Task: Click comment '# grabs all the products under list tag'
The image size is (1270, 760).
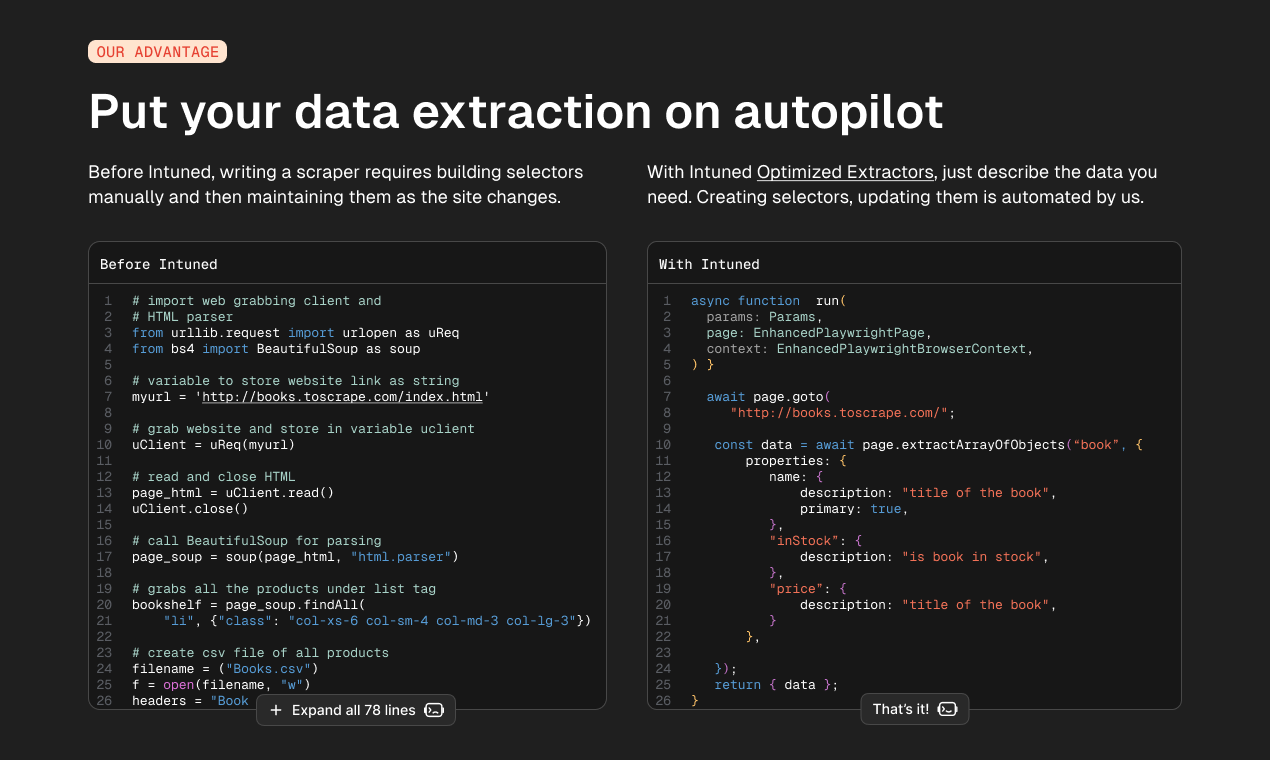Action: (284, 589)
